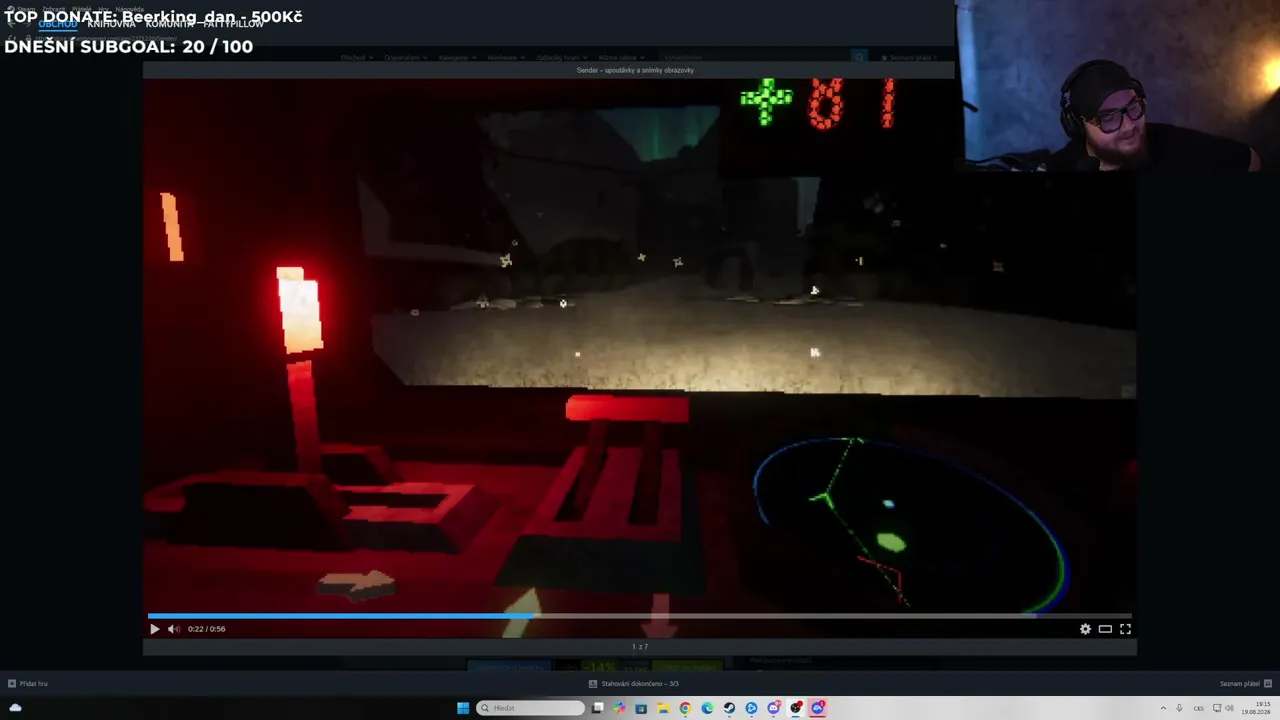Click 'Přidat hru' to add a game

click(x=28, y=684)
